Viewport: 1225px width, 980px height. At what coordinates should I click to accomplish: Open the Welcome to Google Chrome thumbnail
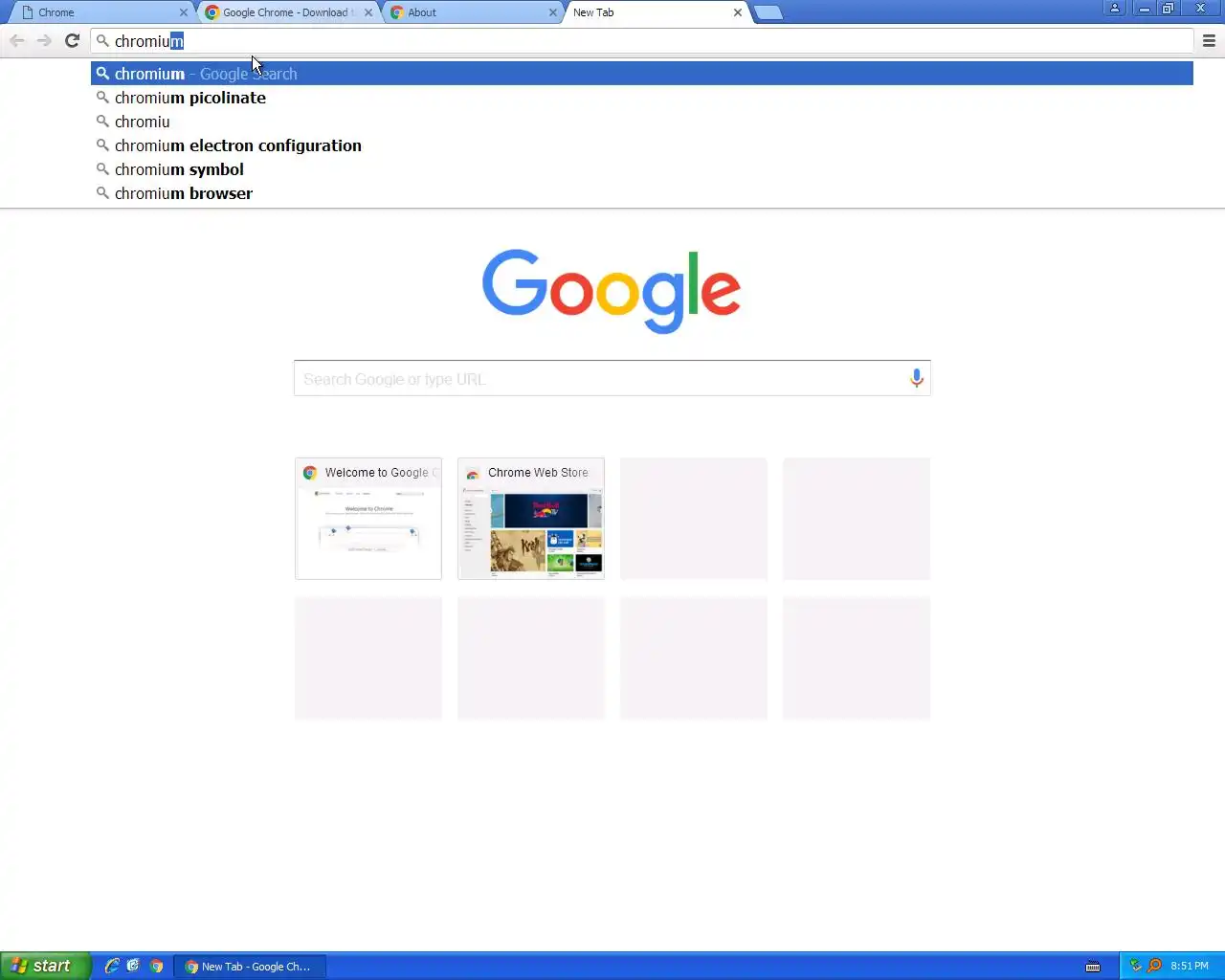[x=368, y=518]
